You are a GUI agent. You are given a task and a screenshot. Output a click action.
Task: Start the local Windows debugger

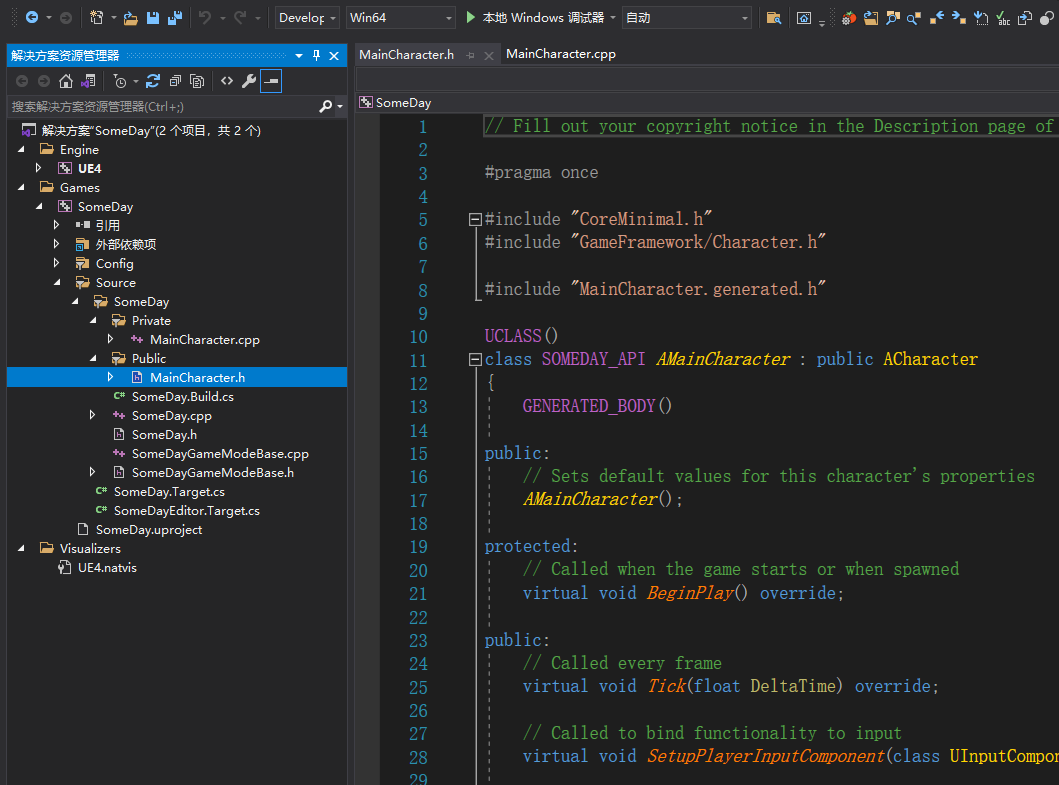535,18
